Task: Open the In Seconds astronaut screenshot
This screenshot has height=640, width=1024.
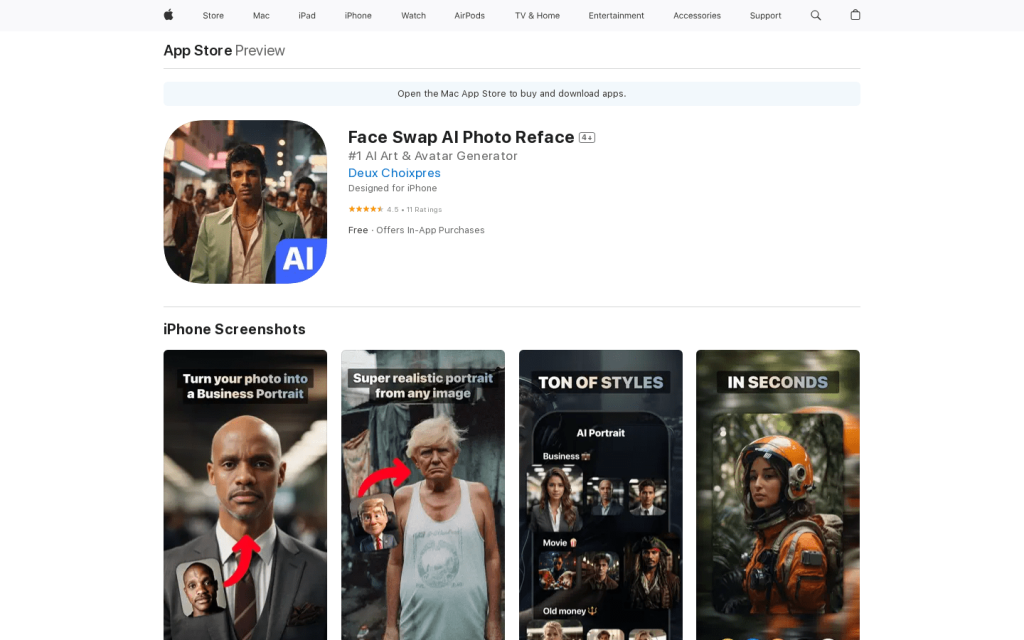Action: point(777,495)
